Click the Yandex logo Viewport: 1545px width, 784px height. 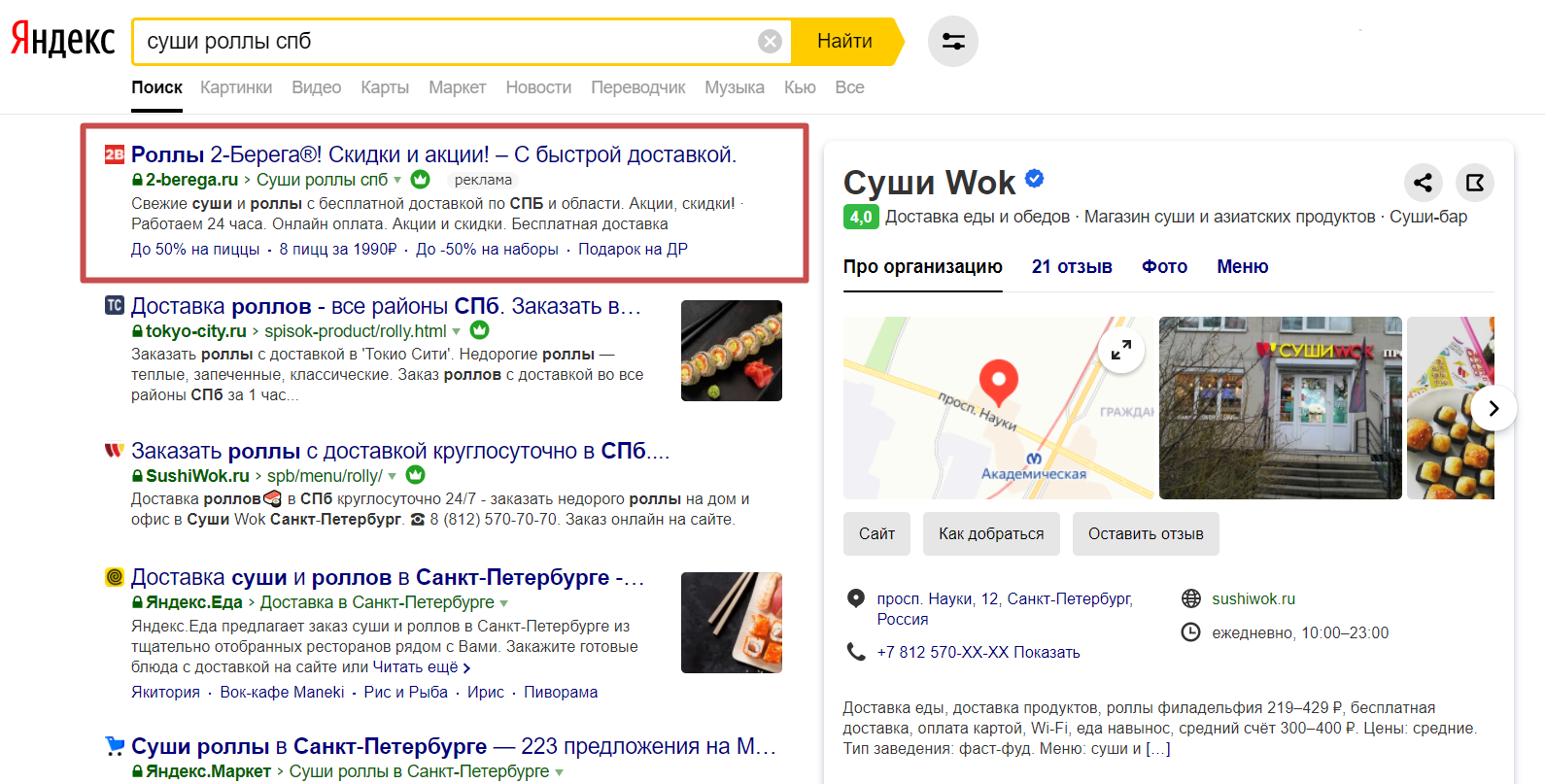coord(63,41)
